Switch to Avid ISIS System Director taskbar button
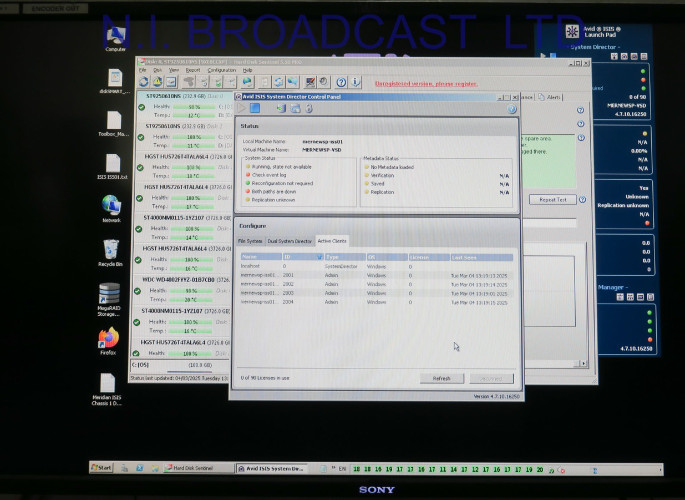685x500 pixels. 271,469
